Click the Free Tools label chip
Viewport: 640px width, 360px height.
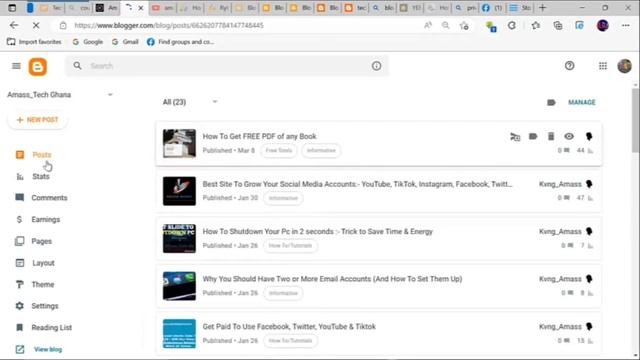279,150
